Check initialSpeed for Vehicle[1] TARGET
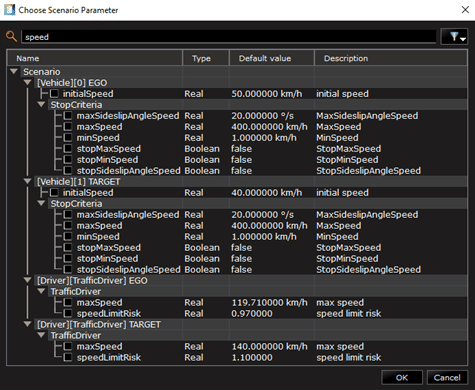The width and height of the screenshot is (475, 390). tap(54, 192)
